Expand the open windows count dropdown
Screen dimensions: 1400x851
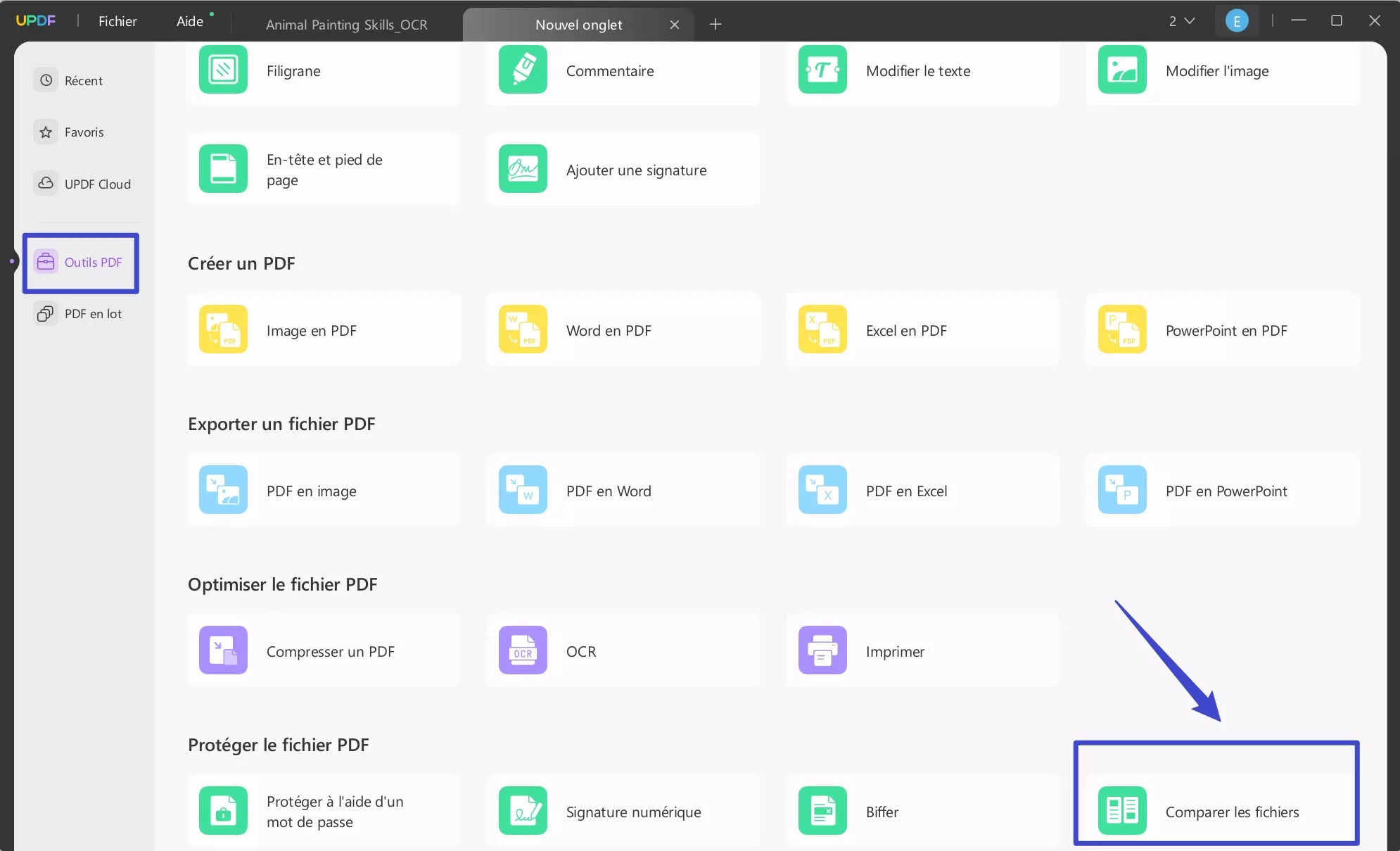[x=1182, y=21]
